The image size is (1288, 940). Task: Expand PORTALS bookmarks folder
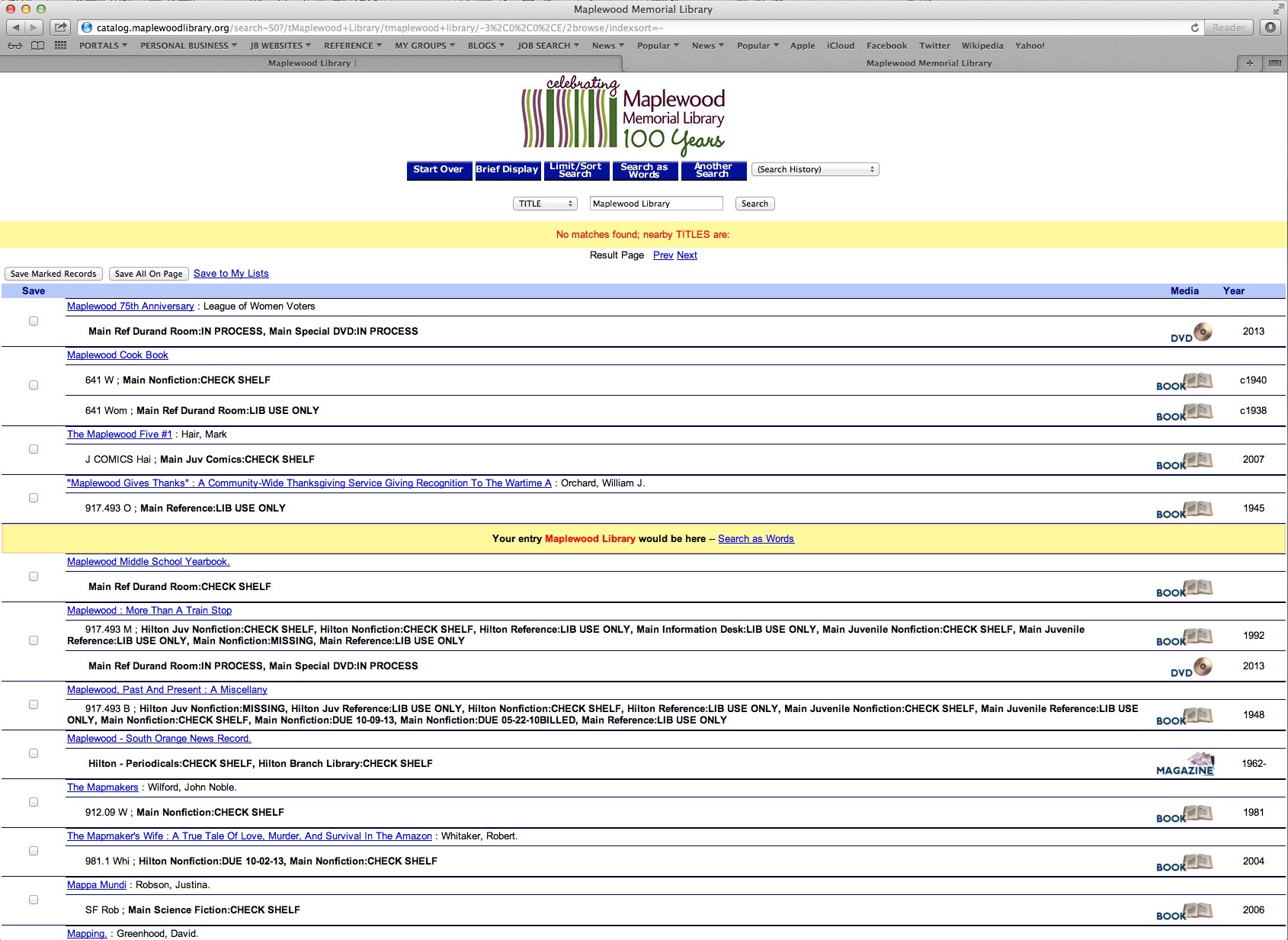(103, 46)
